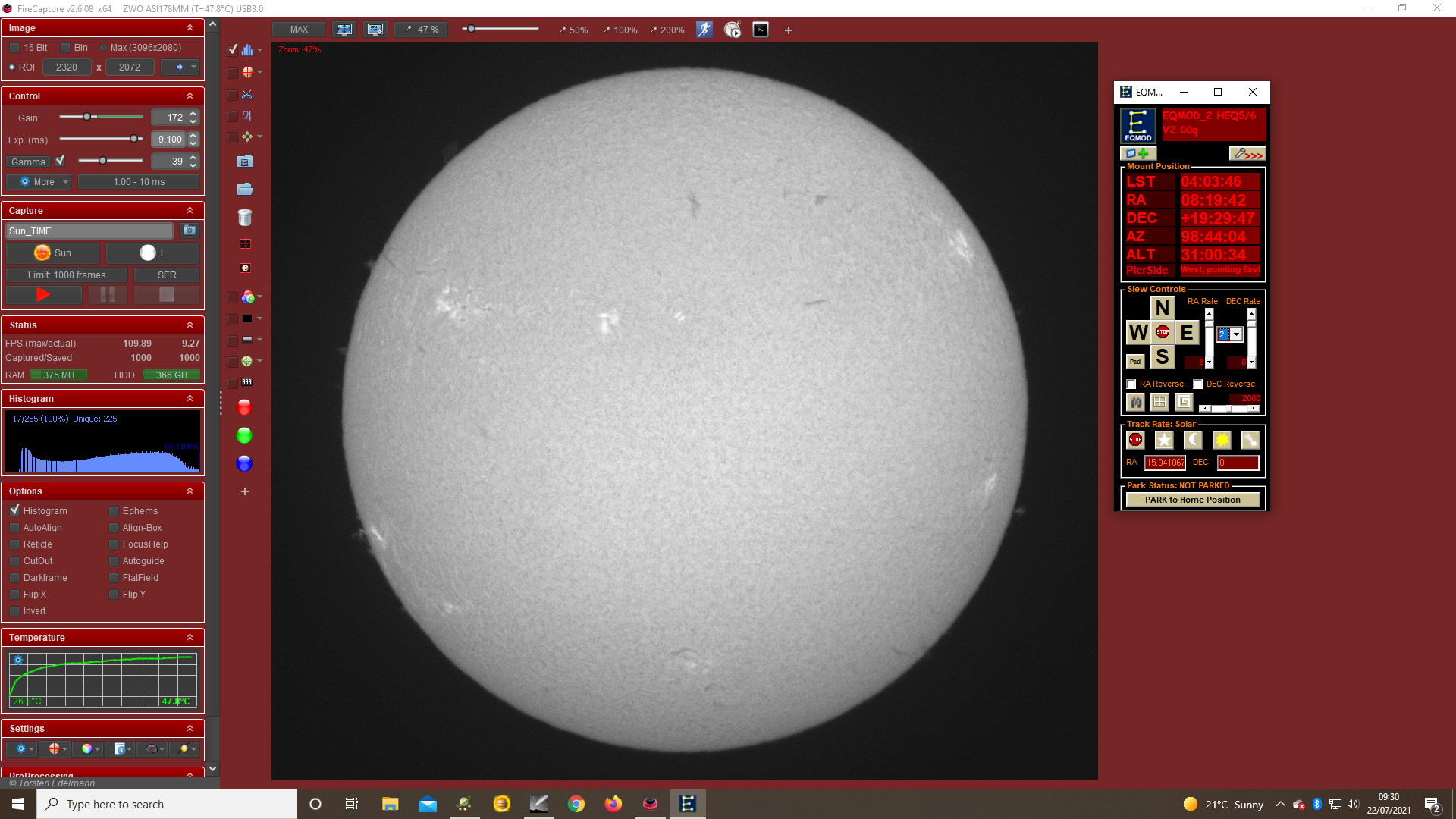Screen dimensions: 1456x819
Task: Select the EQMOD lunar moon track rate
Action: (x=1193, y=440)
